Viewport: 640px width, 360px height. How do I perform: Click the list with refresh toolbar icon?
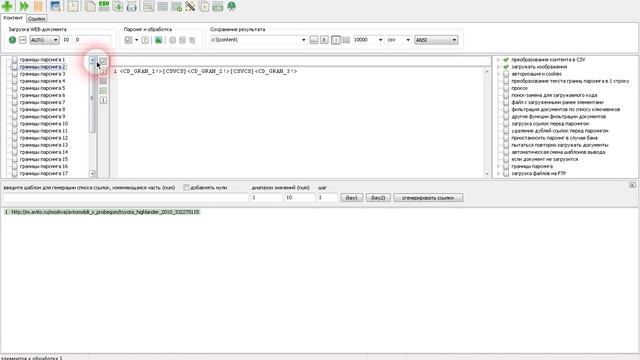(176, 6)
